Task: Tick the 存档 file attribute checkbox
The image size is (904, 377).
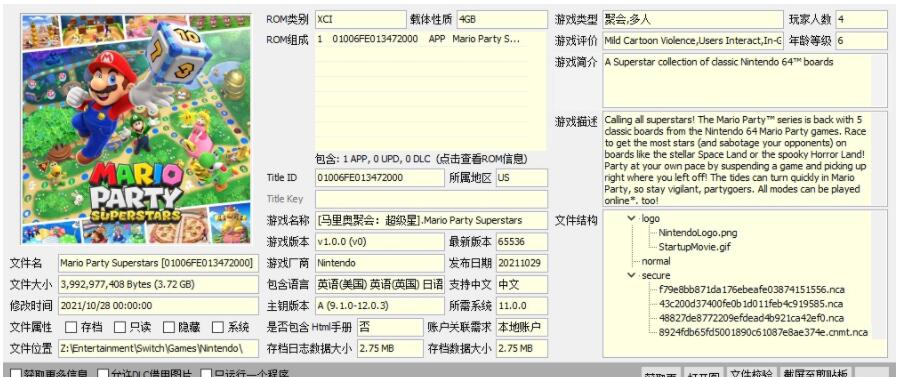Action: coord(71,327)
